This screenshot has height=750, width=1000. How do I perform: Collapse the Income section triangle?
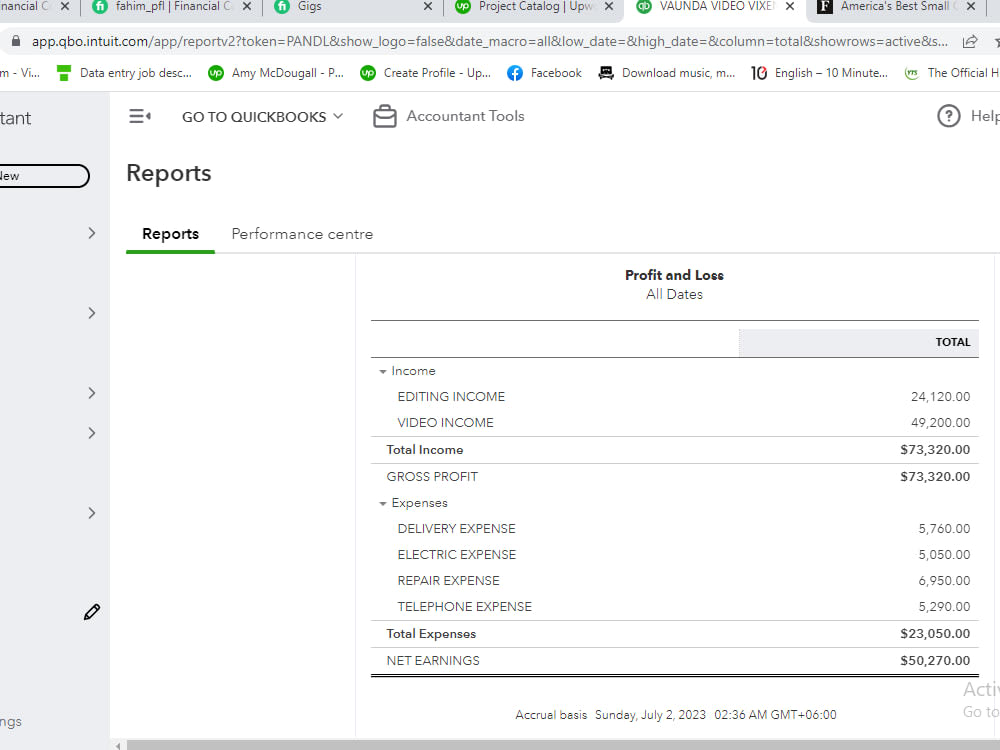(x=383, y=371)
